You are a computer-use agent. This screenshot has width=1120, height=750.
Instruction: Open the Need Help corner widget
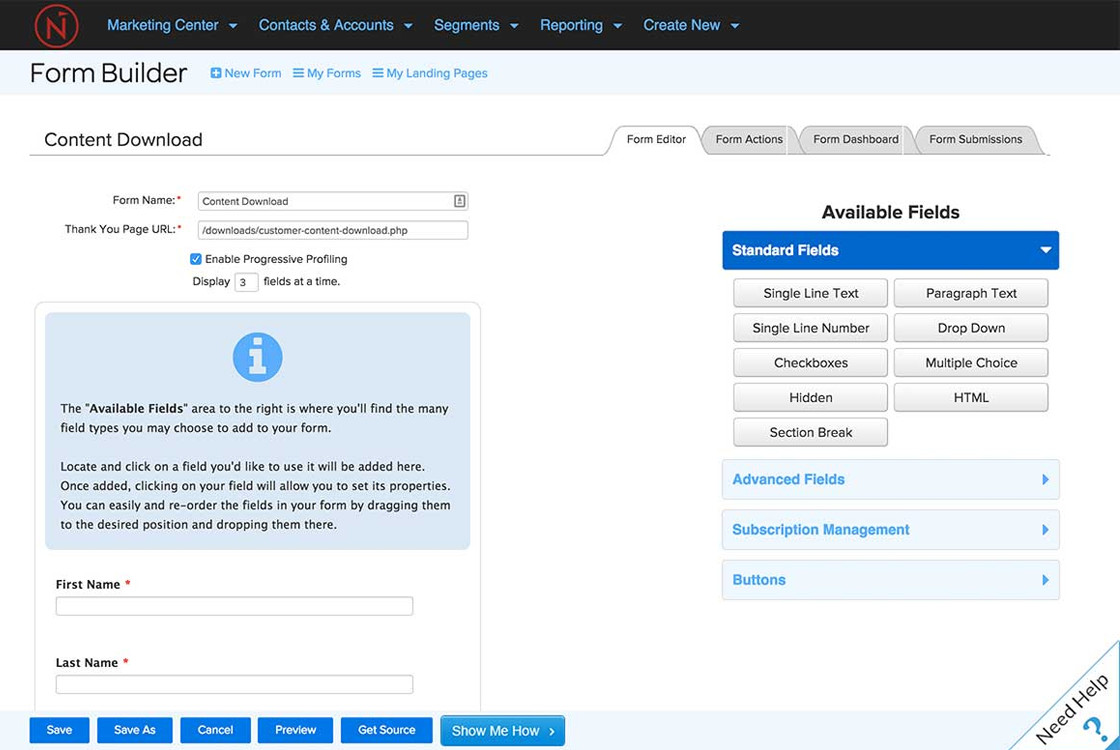coord(1073,707)
